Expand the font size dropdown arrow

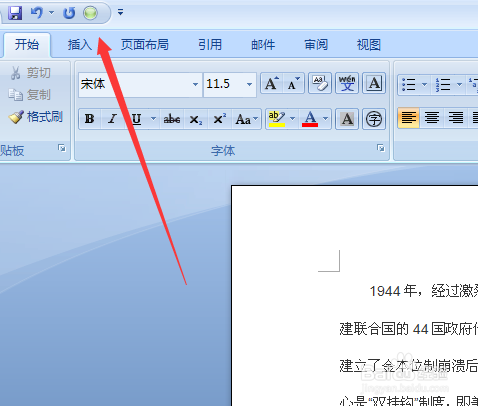(x=249, y=84)
